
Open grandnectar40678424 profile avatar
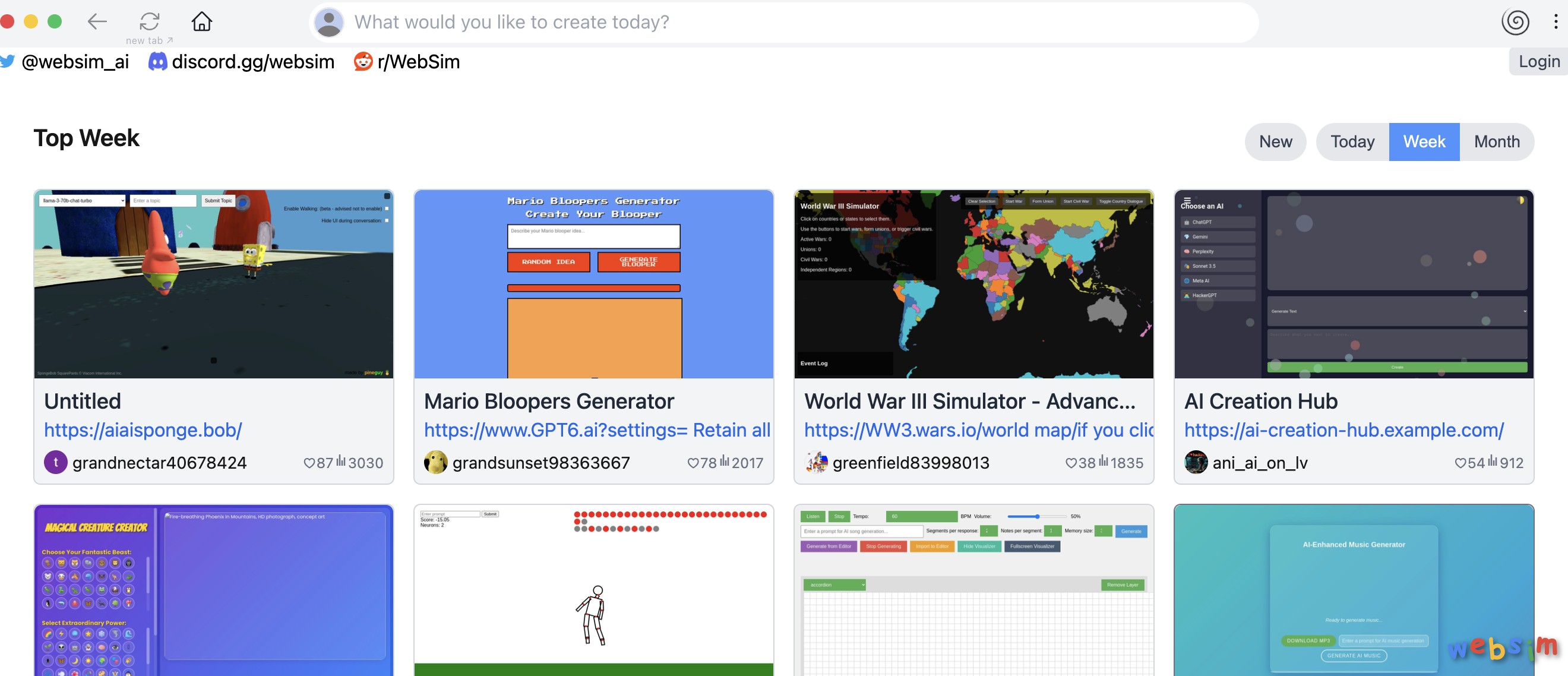point(55,463)
